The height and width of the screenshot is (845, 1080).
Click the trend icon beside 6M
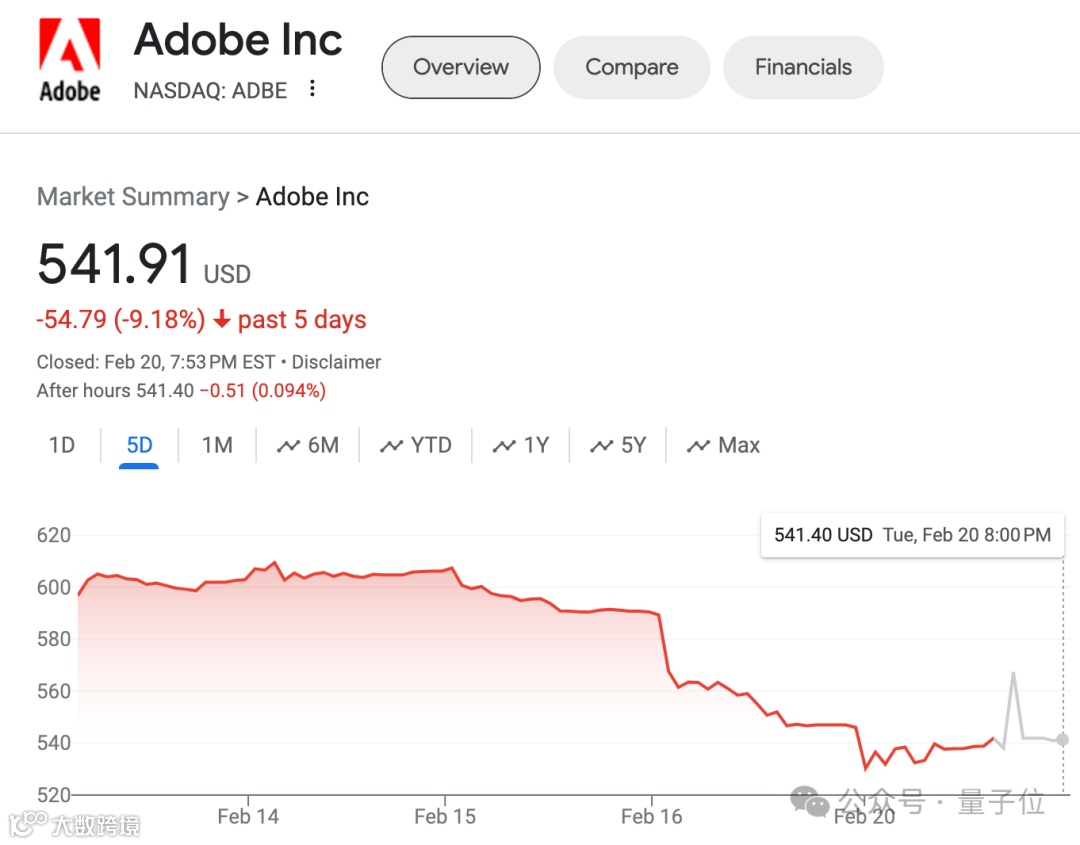pyautogui.click(x=289, y=446)
